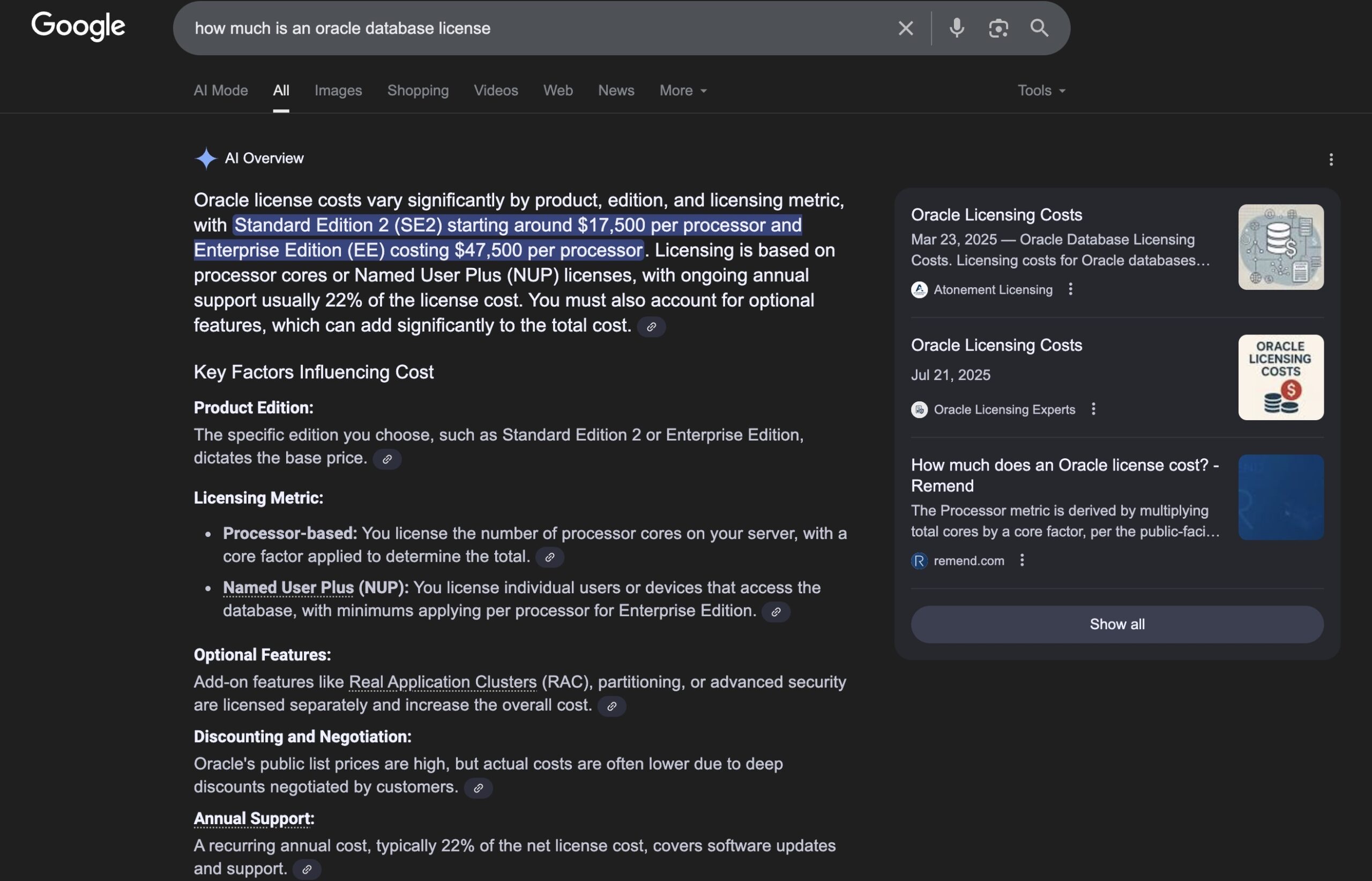Open the Named User Plus link

click(288, 587)
